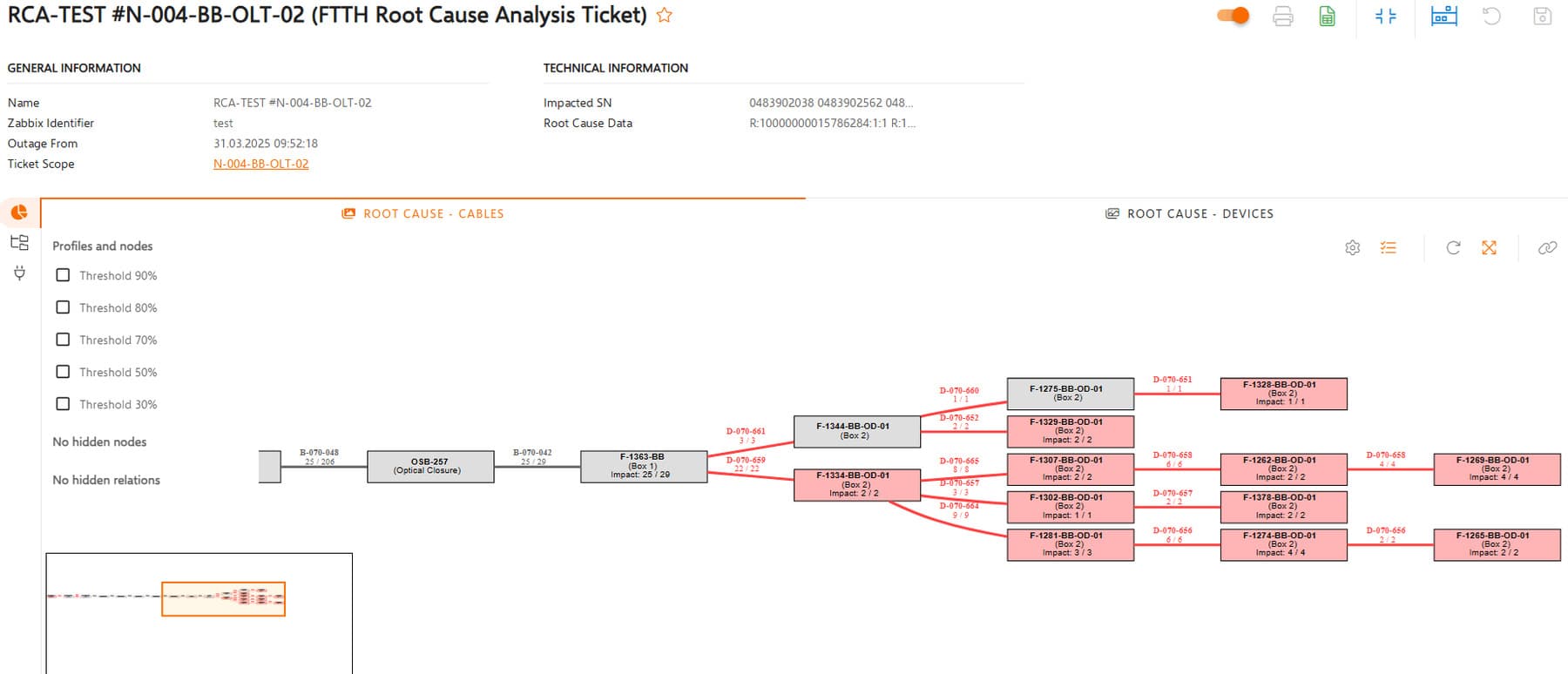Screen dimensions: 1568x674
Task: Open the N-004-BB-OLT-02 ticket scope link
Action: click(260, 164)
